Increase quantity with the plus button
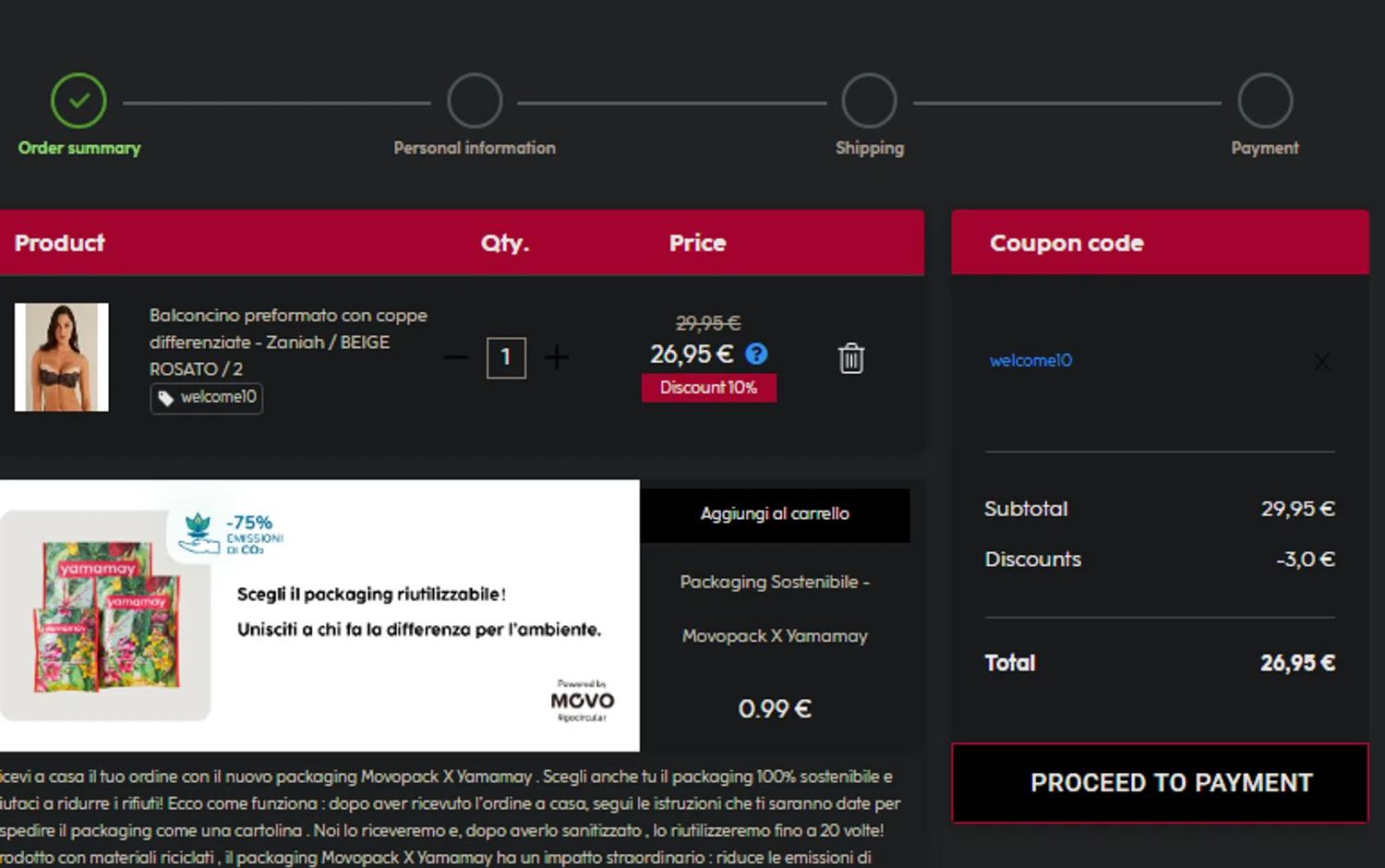 (556, 357)
